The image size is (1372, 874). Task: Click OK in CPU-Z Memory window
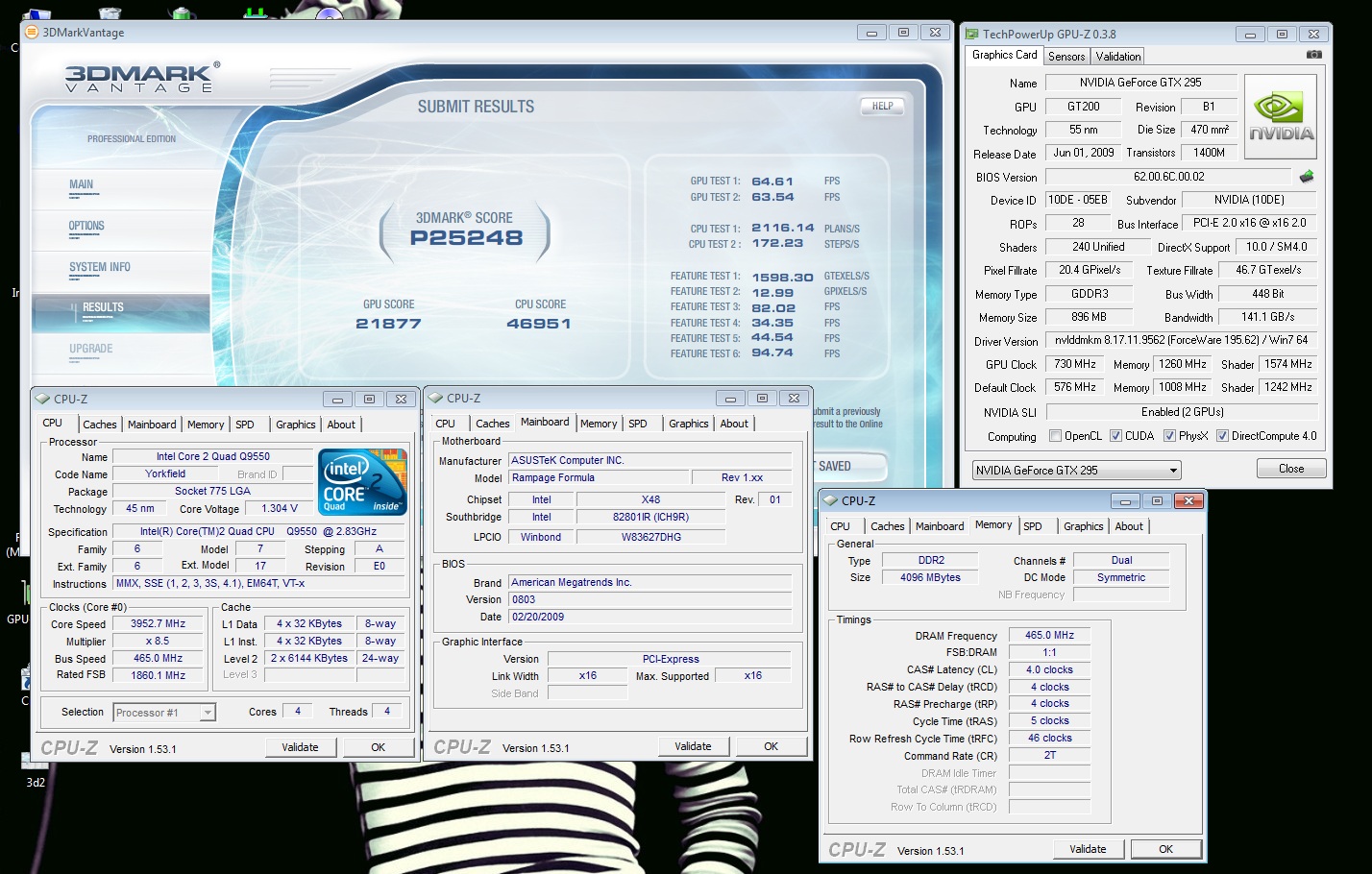click(1165, 849)
